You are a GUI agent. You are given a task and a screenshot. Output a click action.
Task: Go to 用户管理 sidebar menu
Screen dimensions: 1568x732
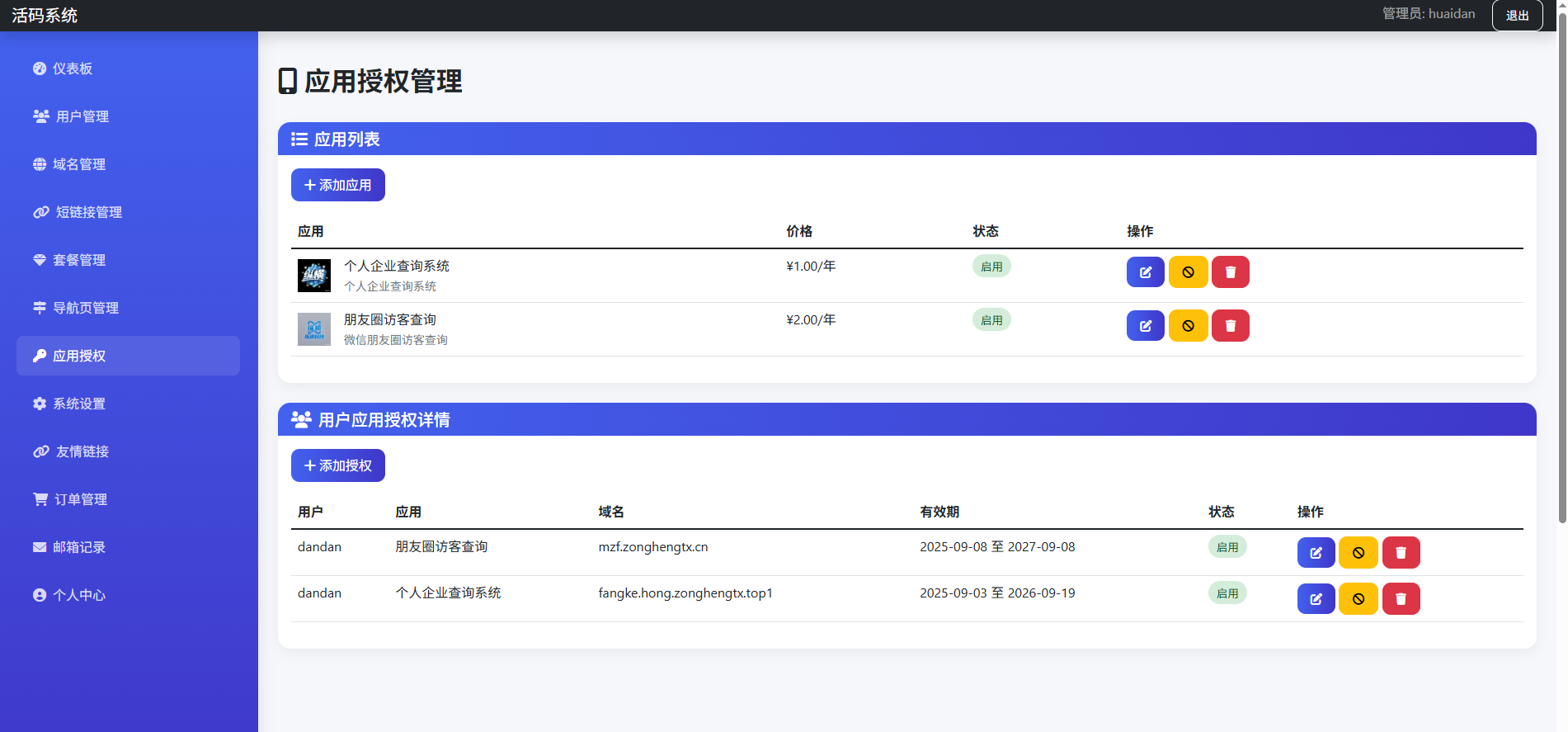82,116
